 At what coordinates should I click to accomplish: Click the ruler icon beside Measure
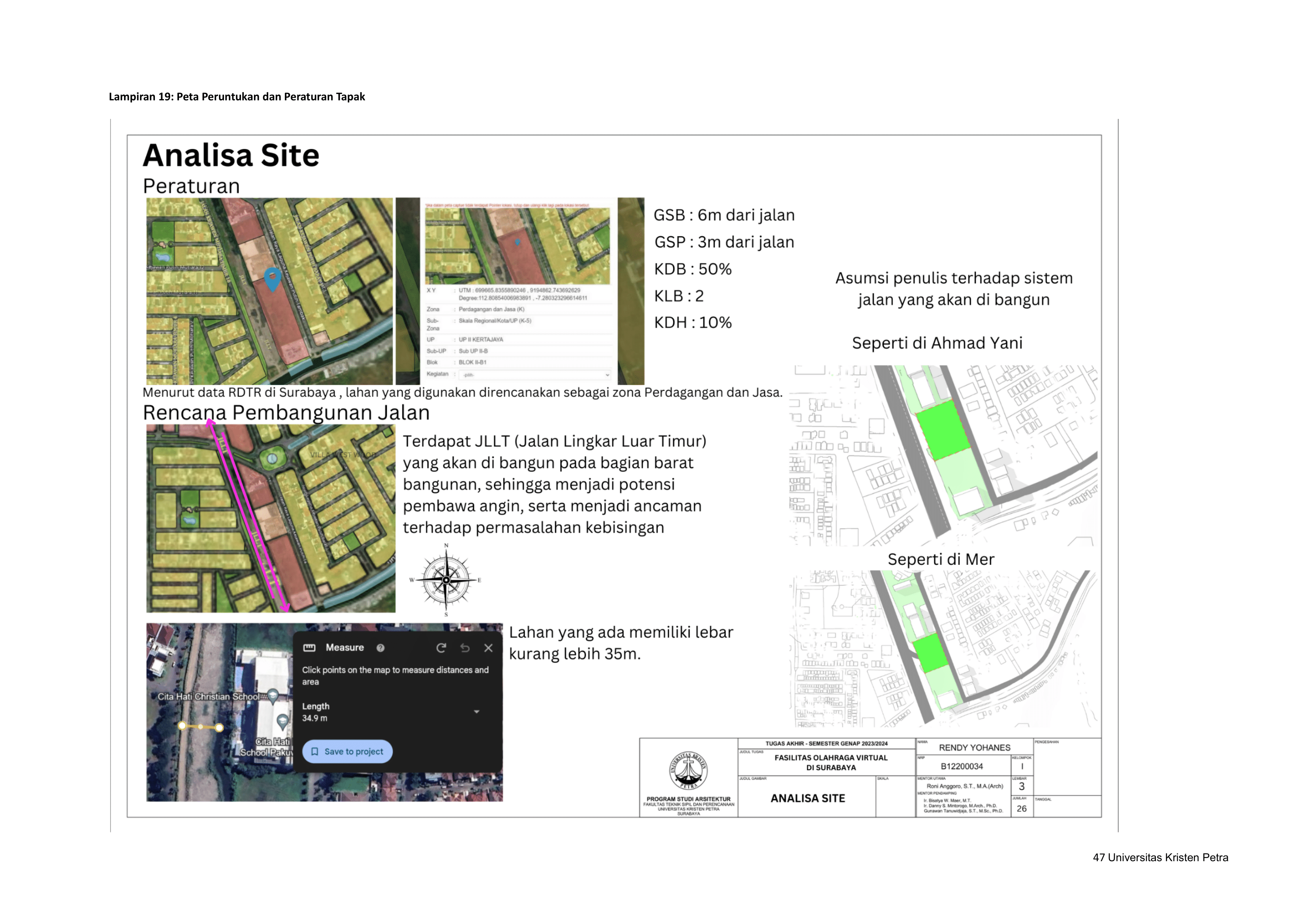309,647
